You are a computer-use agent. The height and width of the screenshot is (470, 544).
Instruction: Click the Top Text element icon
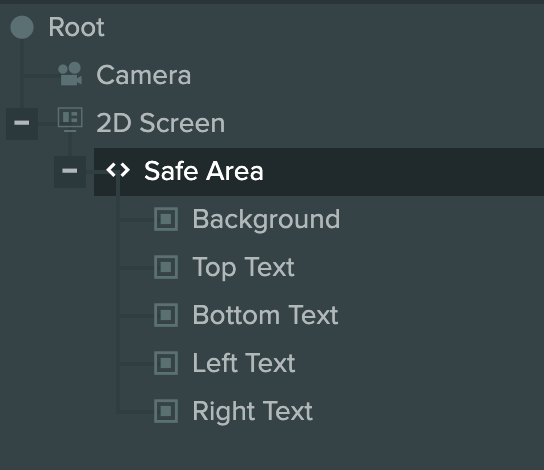[166, 267]
